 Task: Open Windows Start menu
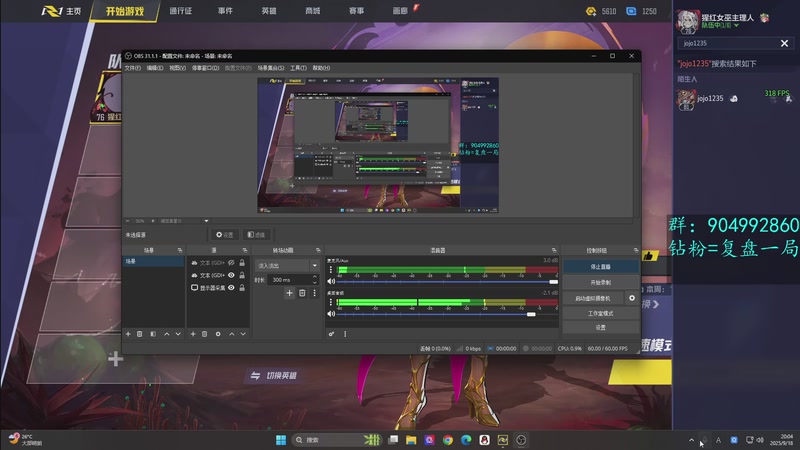point(281,440)
